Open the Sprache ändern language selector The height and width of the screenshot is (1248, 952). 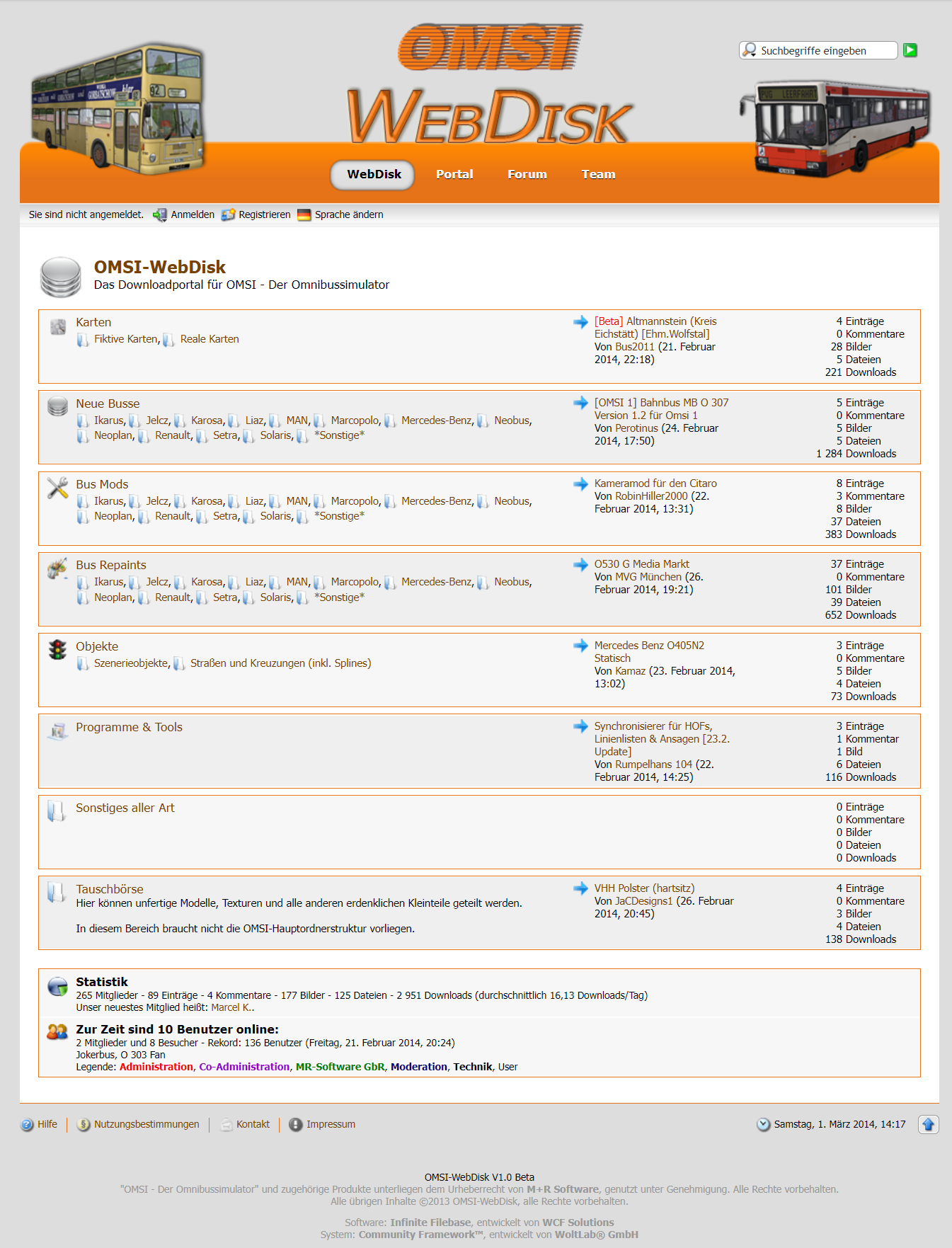tap(348, 215)
